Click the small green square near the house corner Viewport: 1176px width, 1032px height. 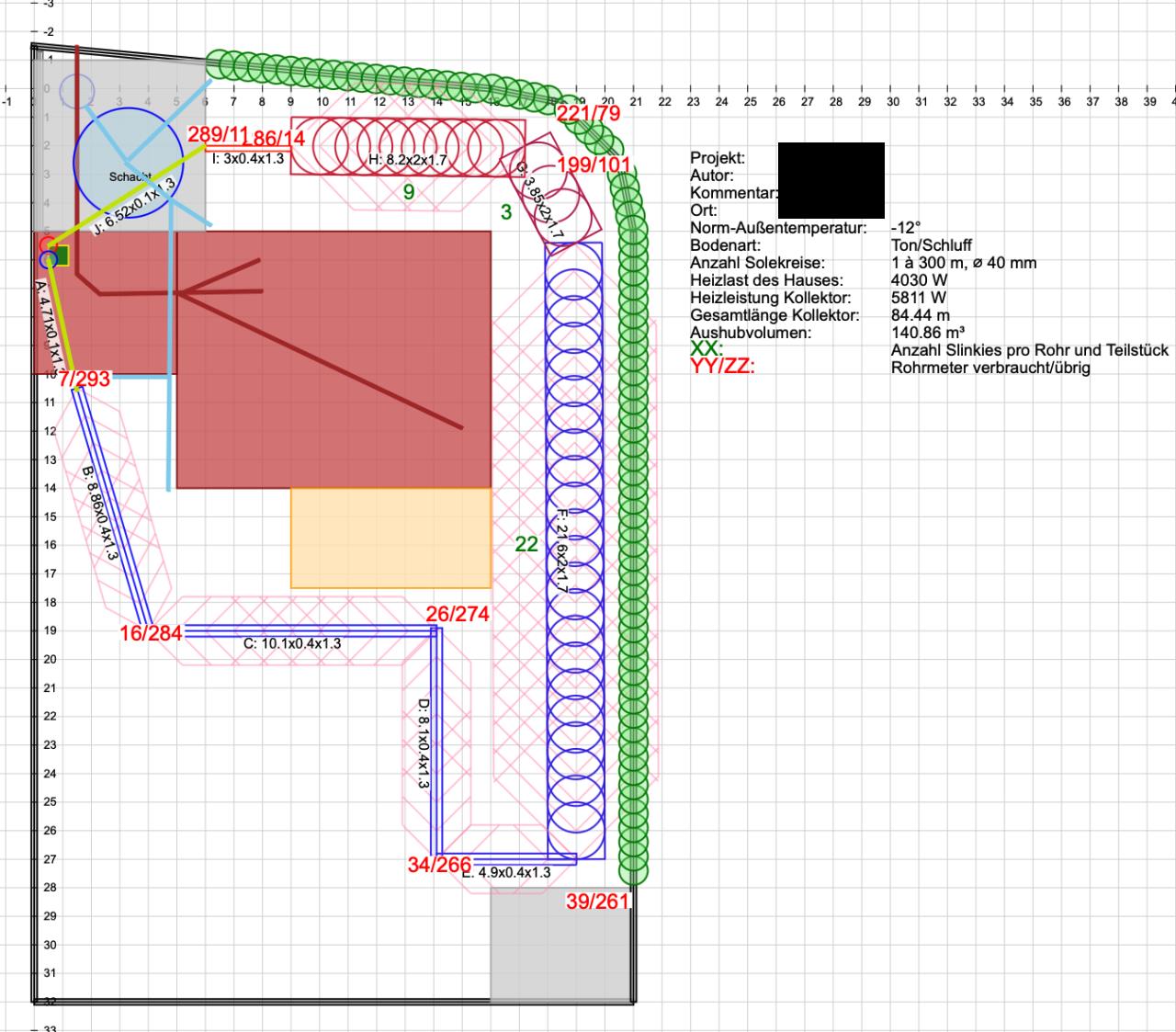(x=61, y=255)
